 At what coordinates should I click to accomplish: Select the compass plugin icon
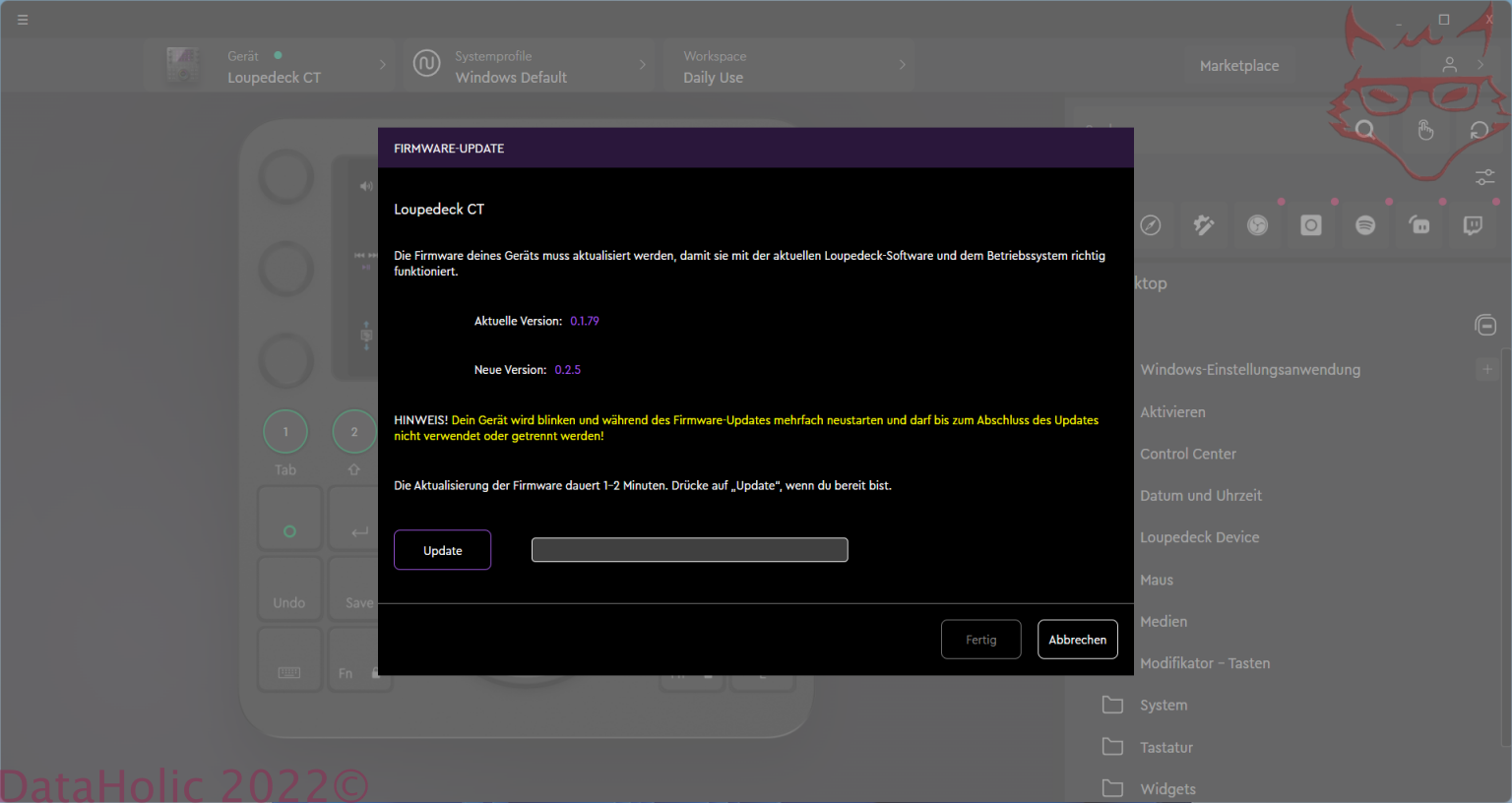tap(1151, 225)
